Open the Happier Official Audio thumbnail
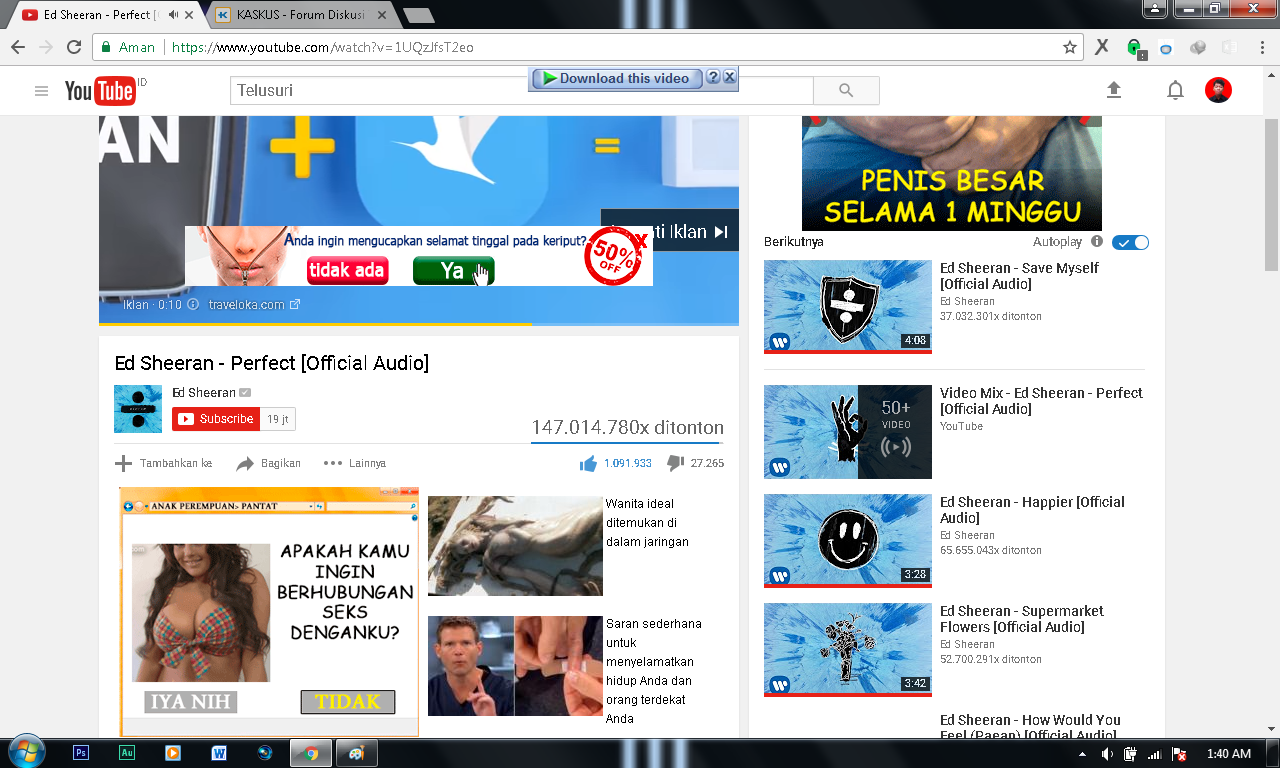The height and width of the screenshot is (768, 1280). (x=848, y=540)
